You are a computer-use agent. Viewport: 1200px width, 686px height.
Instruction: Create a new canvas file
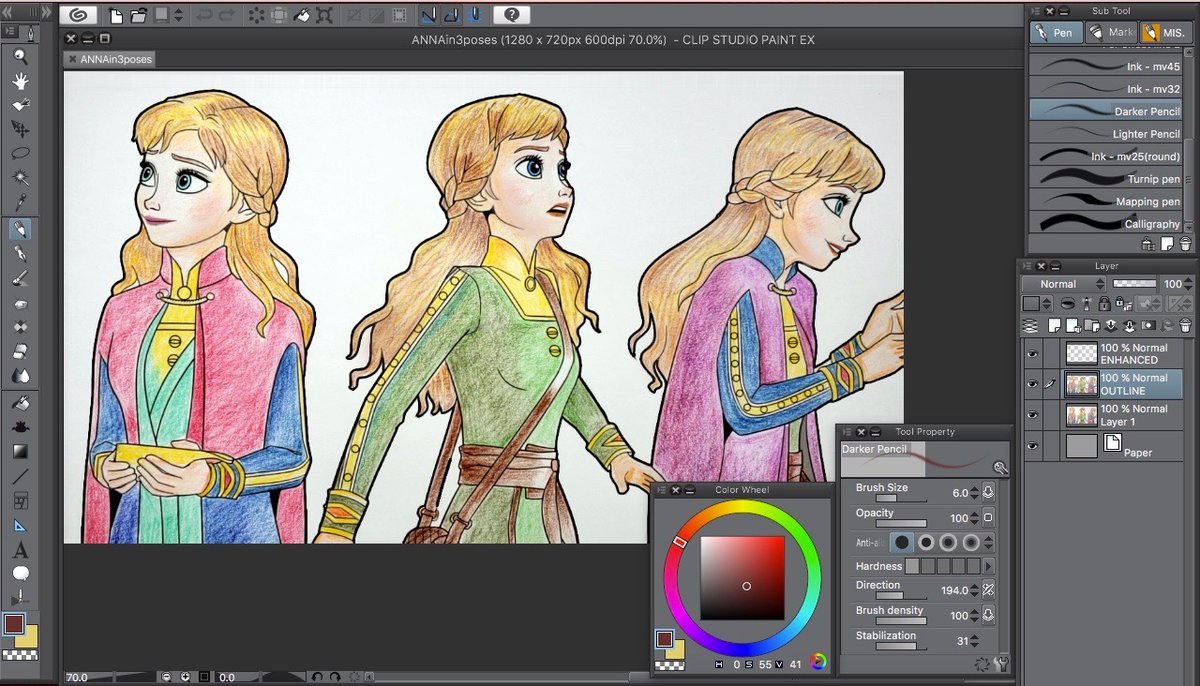(x=117, y=15)
